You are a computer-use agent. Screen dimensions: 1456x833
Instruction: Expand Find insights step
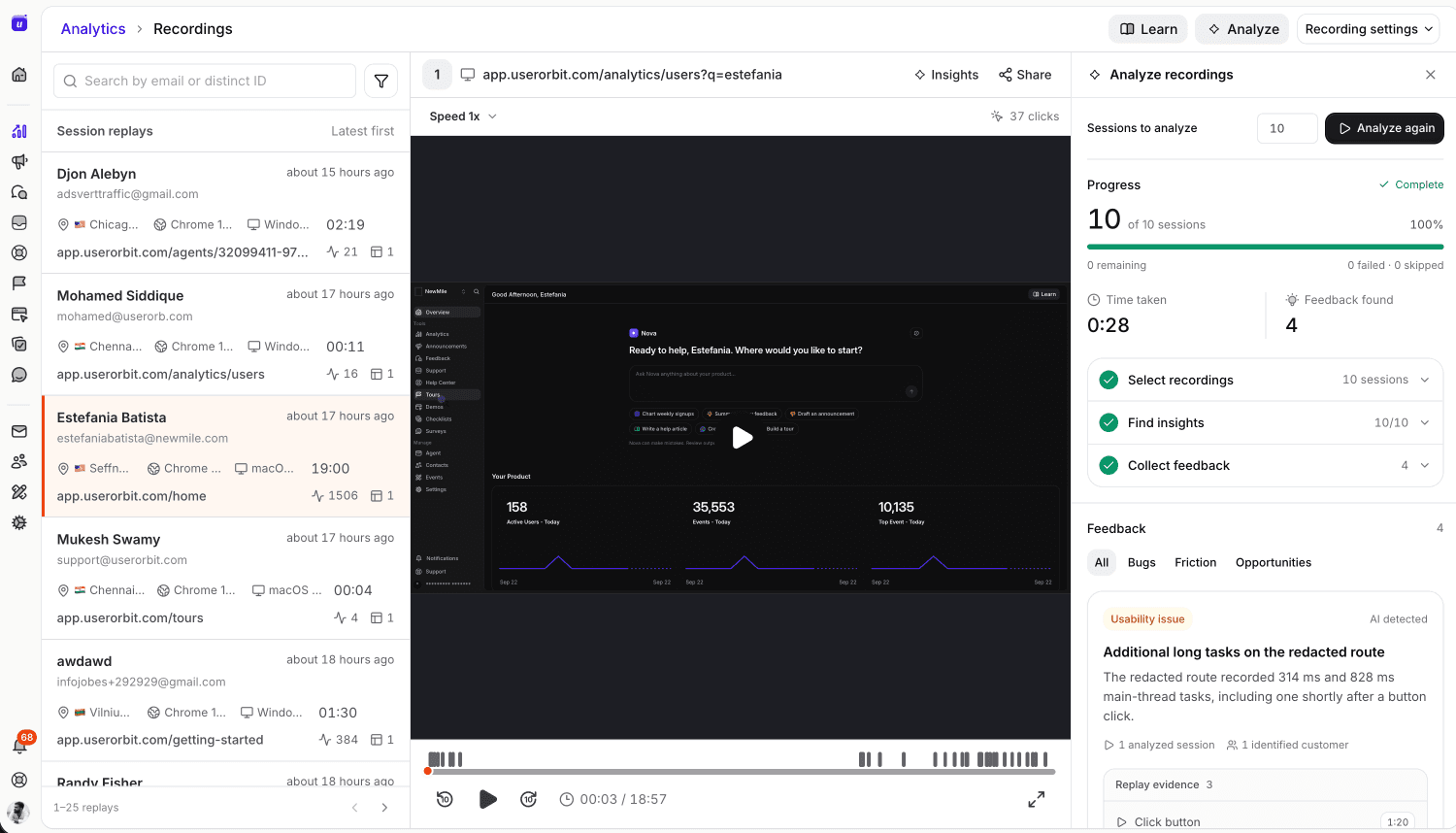[1265, 422]
